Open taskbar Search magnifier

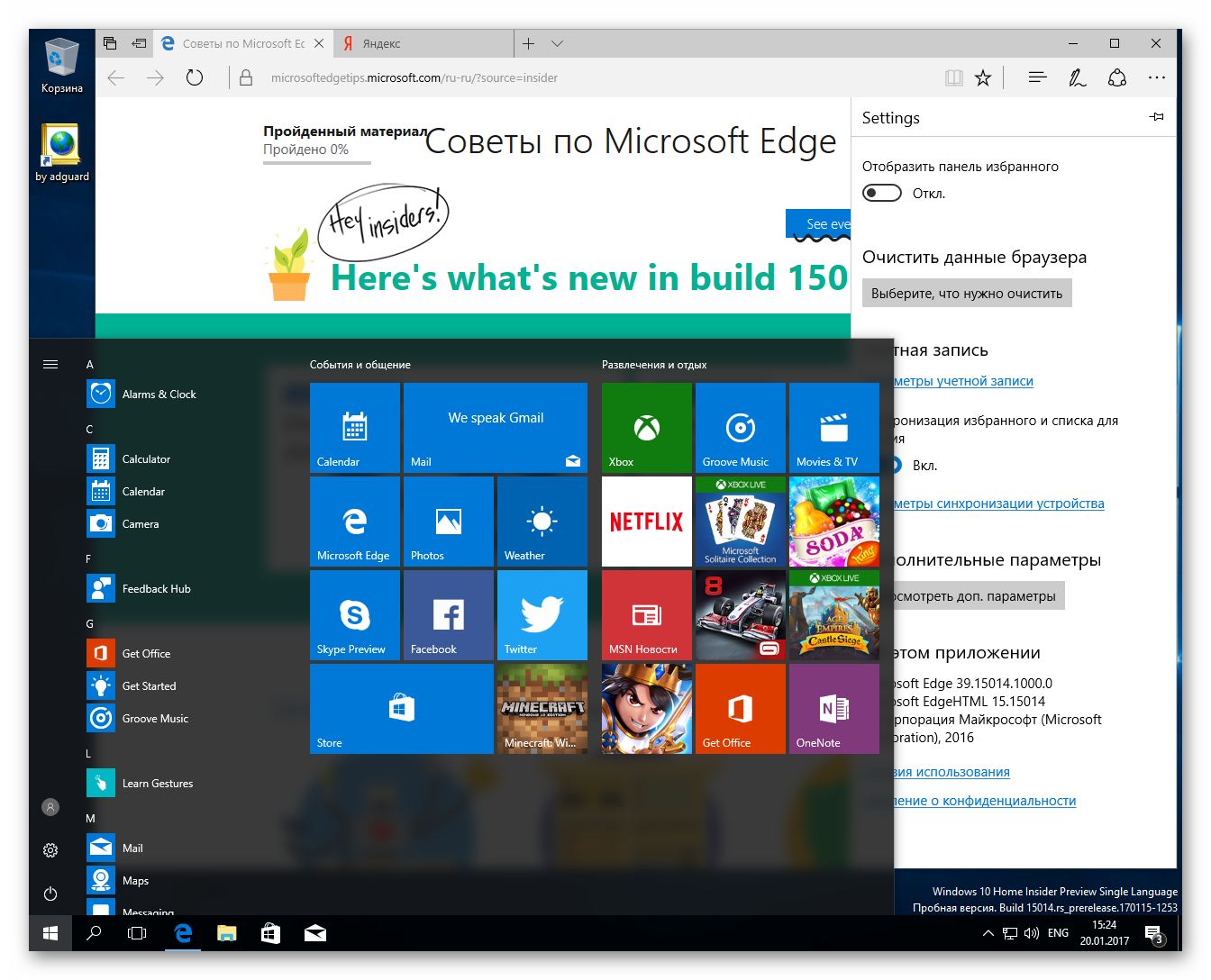tap(94, 933)
